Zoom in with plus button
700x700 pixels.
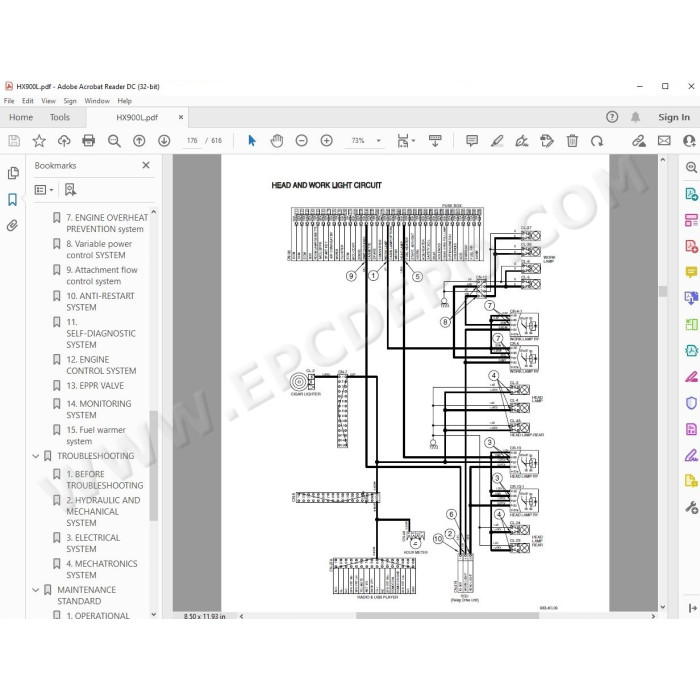coord(327,141)
